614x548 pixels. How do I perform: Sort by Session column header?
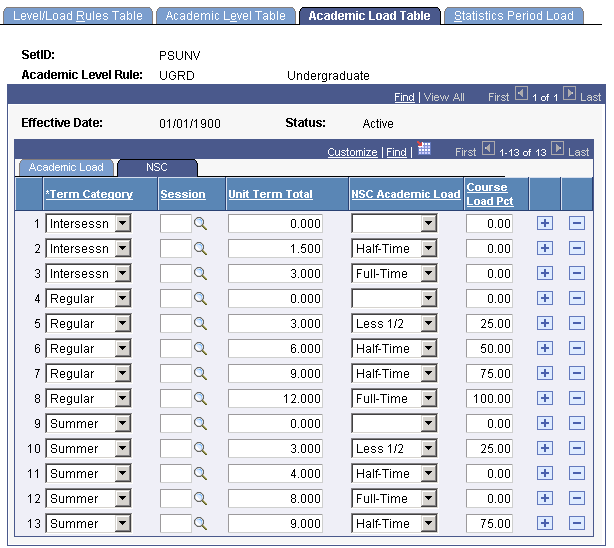[x=183, y=194]
